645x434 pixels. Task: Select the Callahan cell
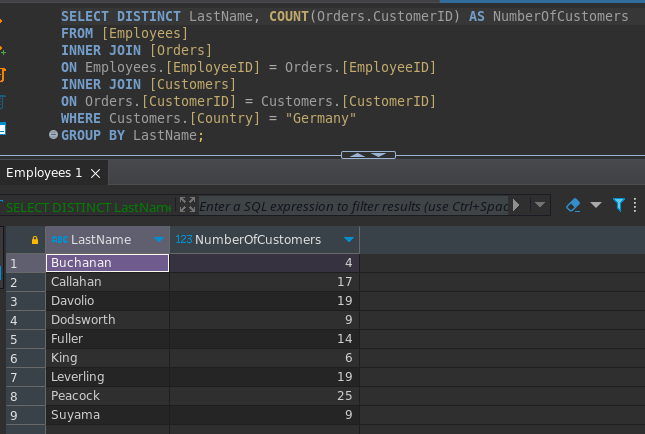pyautogui.click(x=107, y=282)
